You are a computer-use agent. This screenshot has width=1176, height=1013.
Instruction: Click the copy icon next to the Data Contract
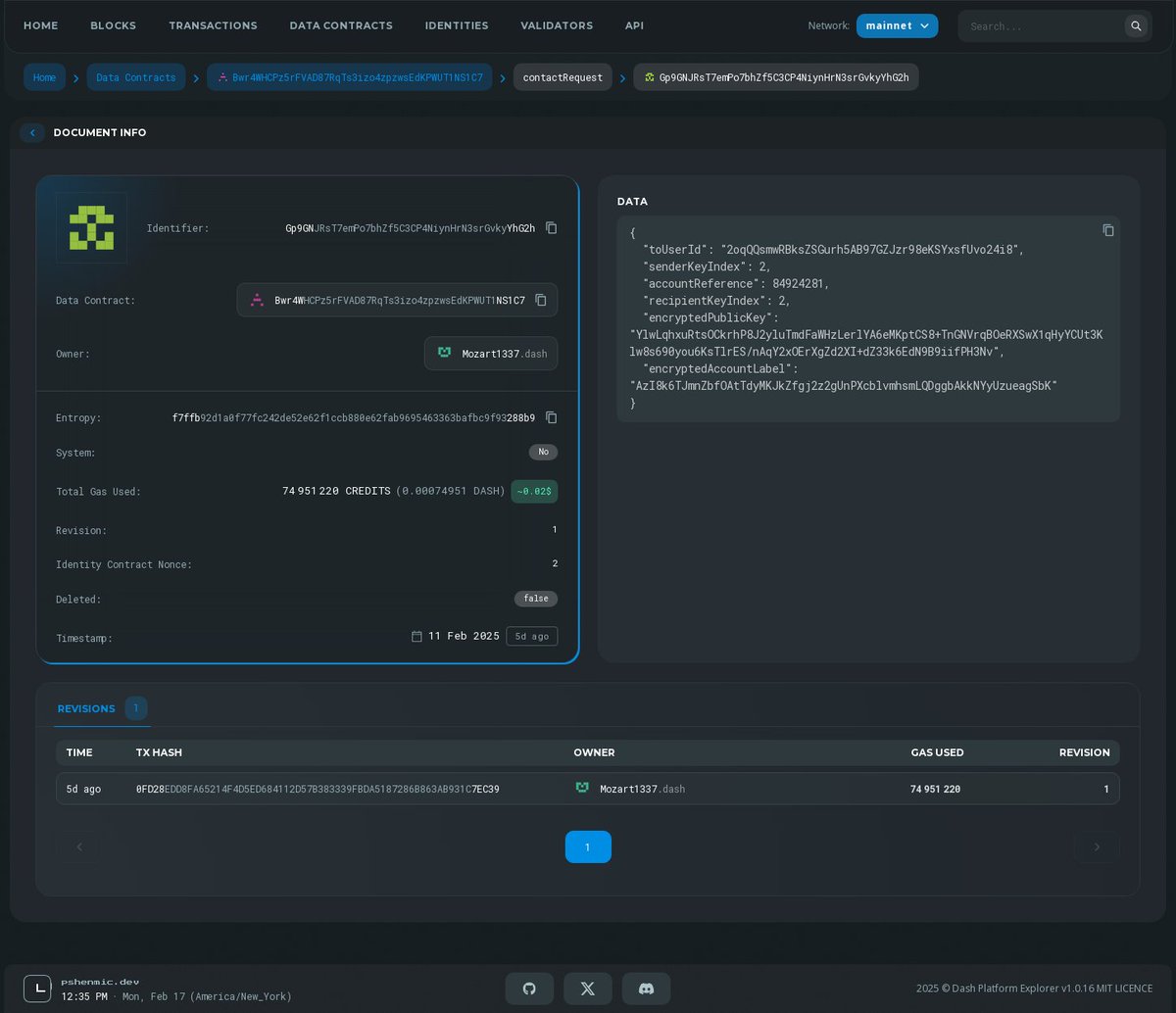click(542, 301)
